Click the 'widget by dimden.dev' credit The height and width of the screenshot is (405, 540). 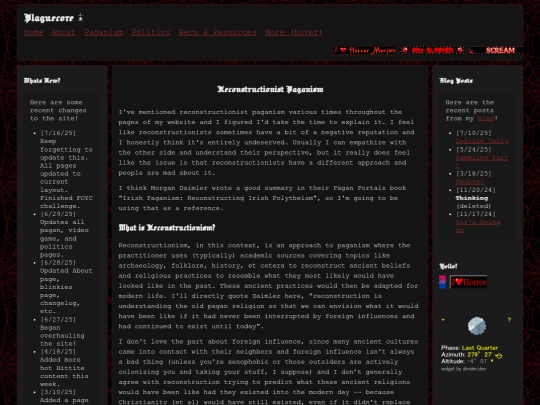click(x=463, y=369)
